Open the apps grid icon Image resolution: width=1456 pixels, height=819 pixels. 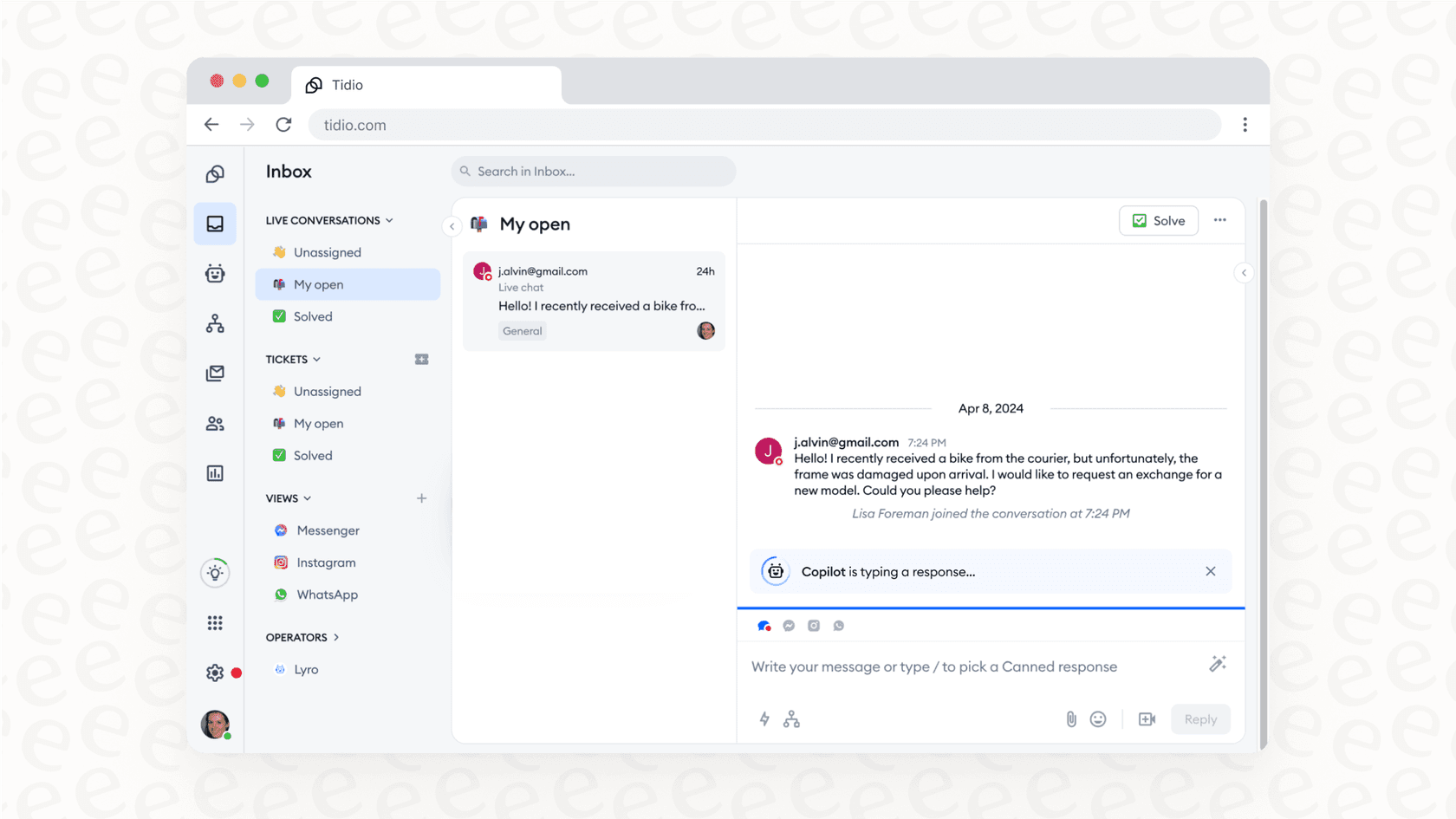coord(214,622)
